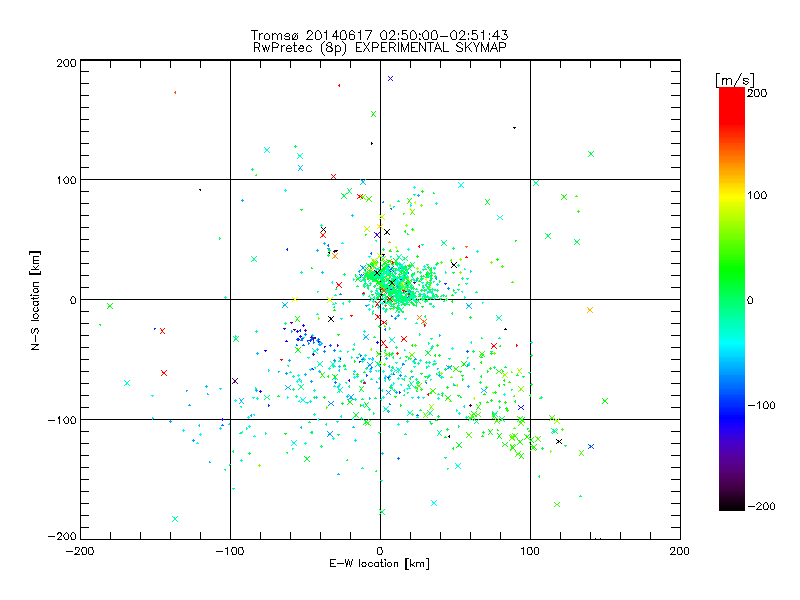Select colorbar tick label 200

coord(757,93)
